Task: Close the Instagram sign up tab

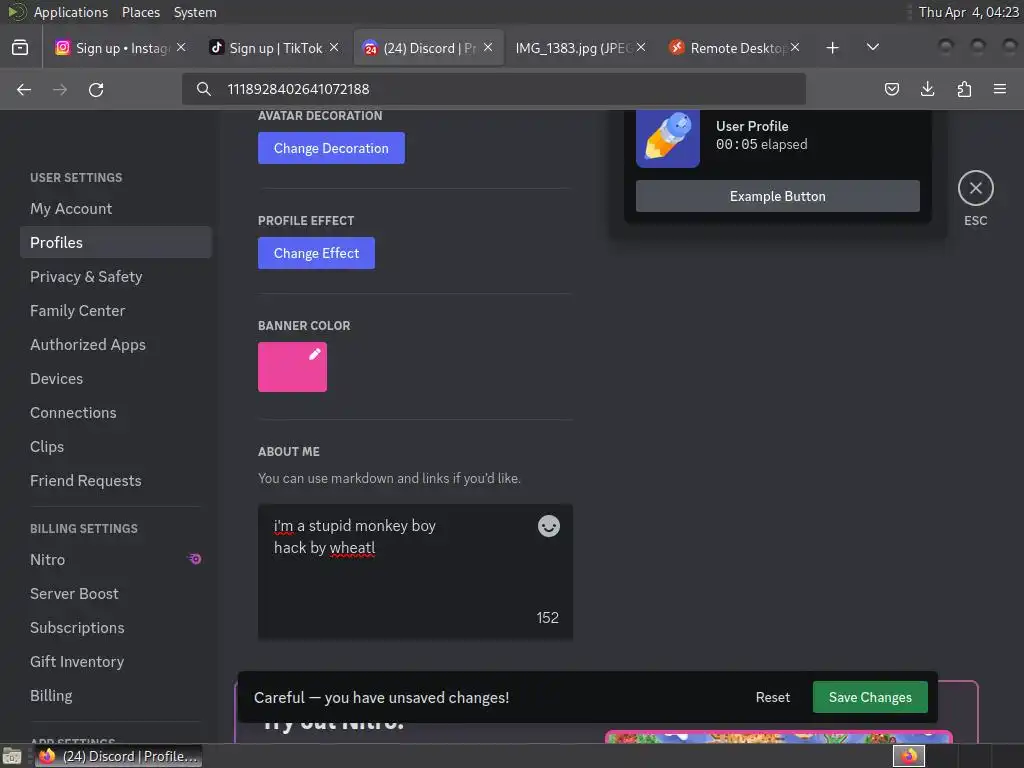Action: (182, 48)
